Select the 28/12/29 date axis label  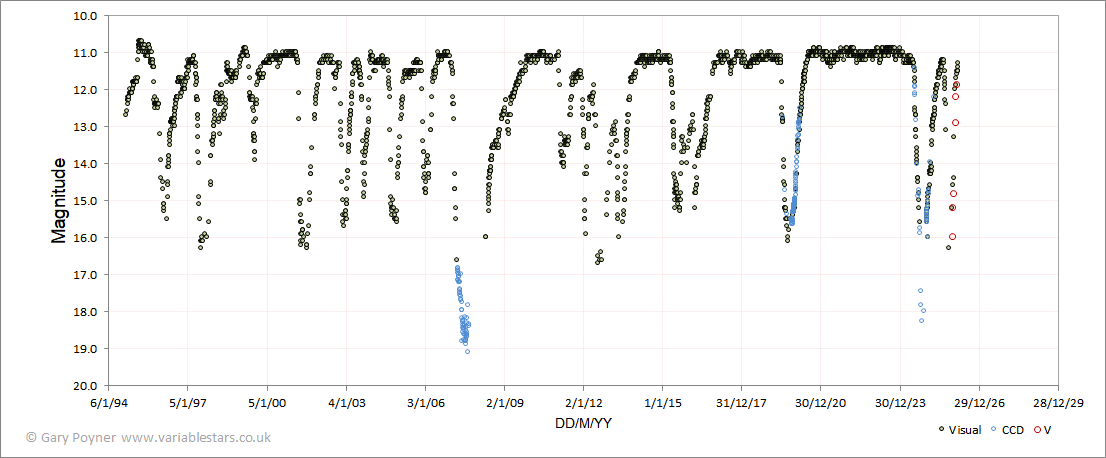[x=1058, y=403]
